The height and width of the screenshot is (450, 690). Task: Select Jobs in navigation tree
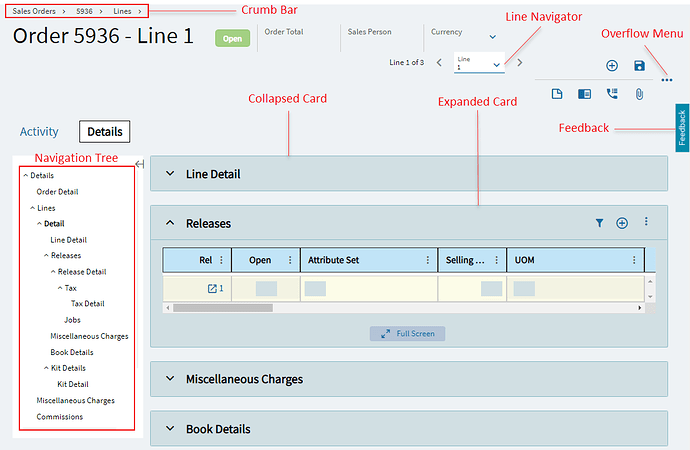72,320
